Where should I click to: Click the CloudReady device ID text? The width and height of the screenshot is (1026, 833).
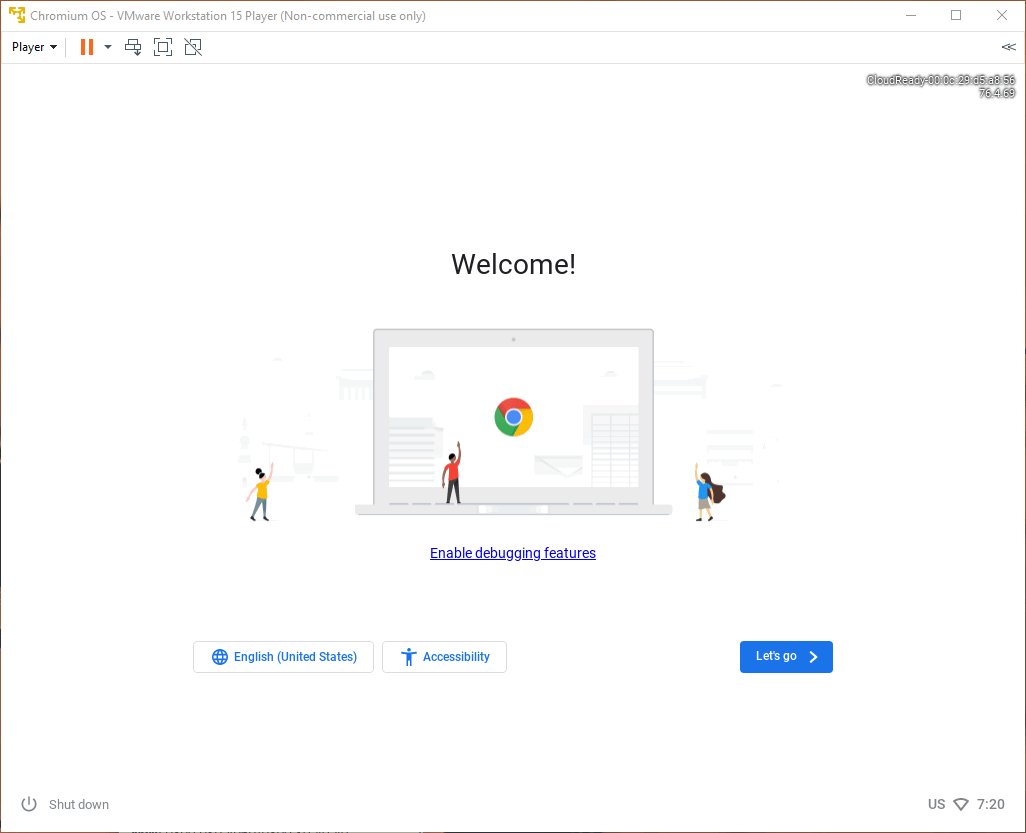[x=941, y=80]
